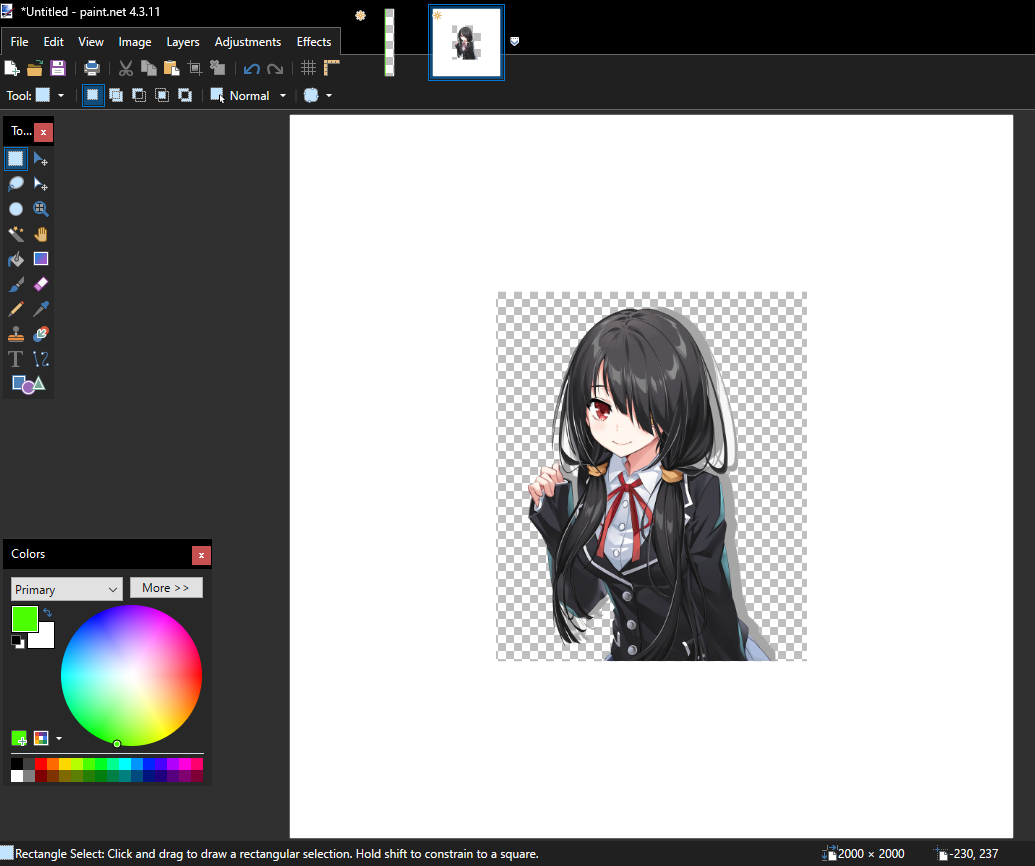Pick the red swatch in the palette

[41, 764]
